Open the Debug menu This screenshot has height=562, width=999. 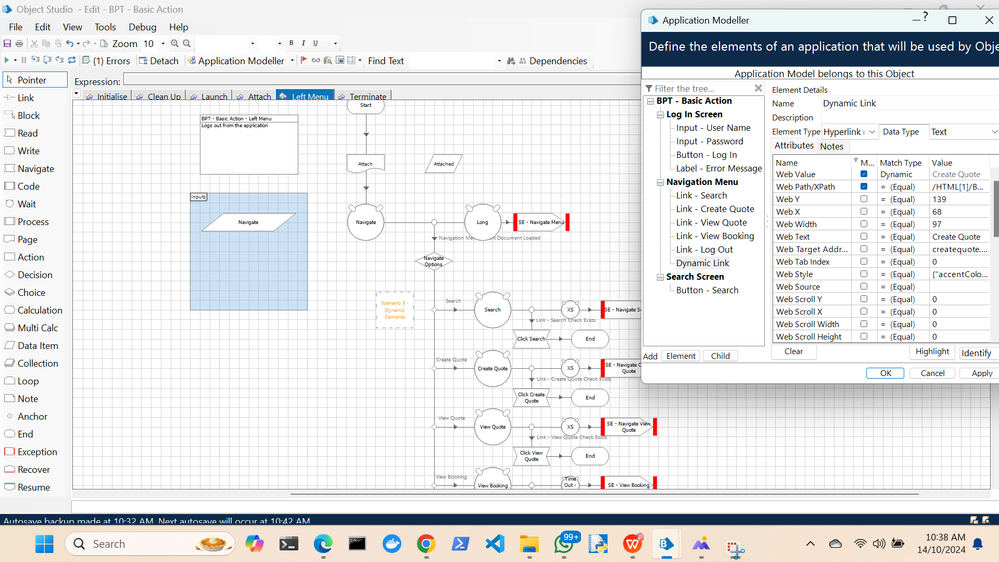tap(142, 27)
